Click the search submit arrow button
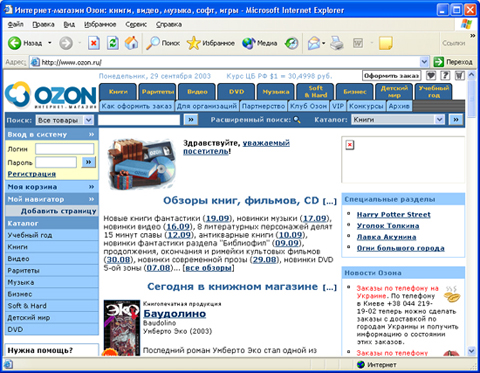This screenshot has height=373, width=480. pos(191,120)
